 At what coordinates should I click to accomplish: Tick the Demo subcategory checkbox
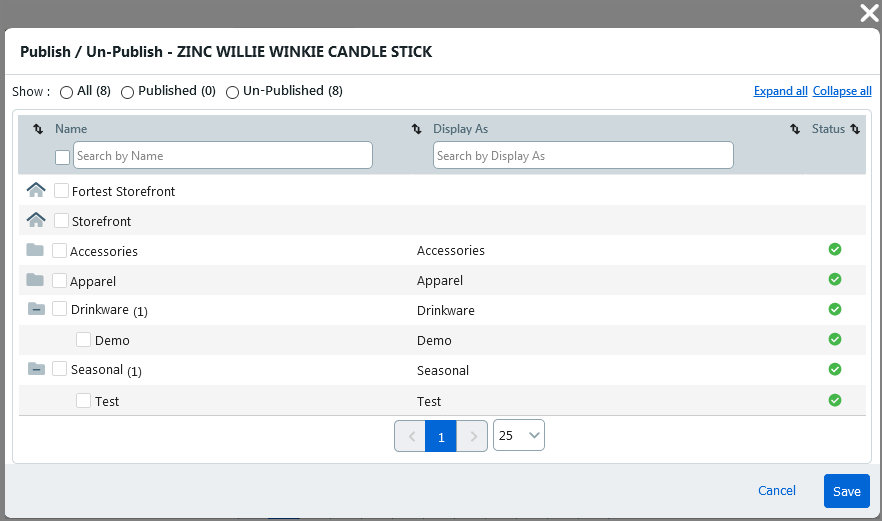tap(84, 340)
